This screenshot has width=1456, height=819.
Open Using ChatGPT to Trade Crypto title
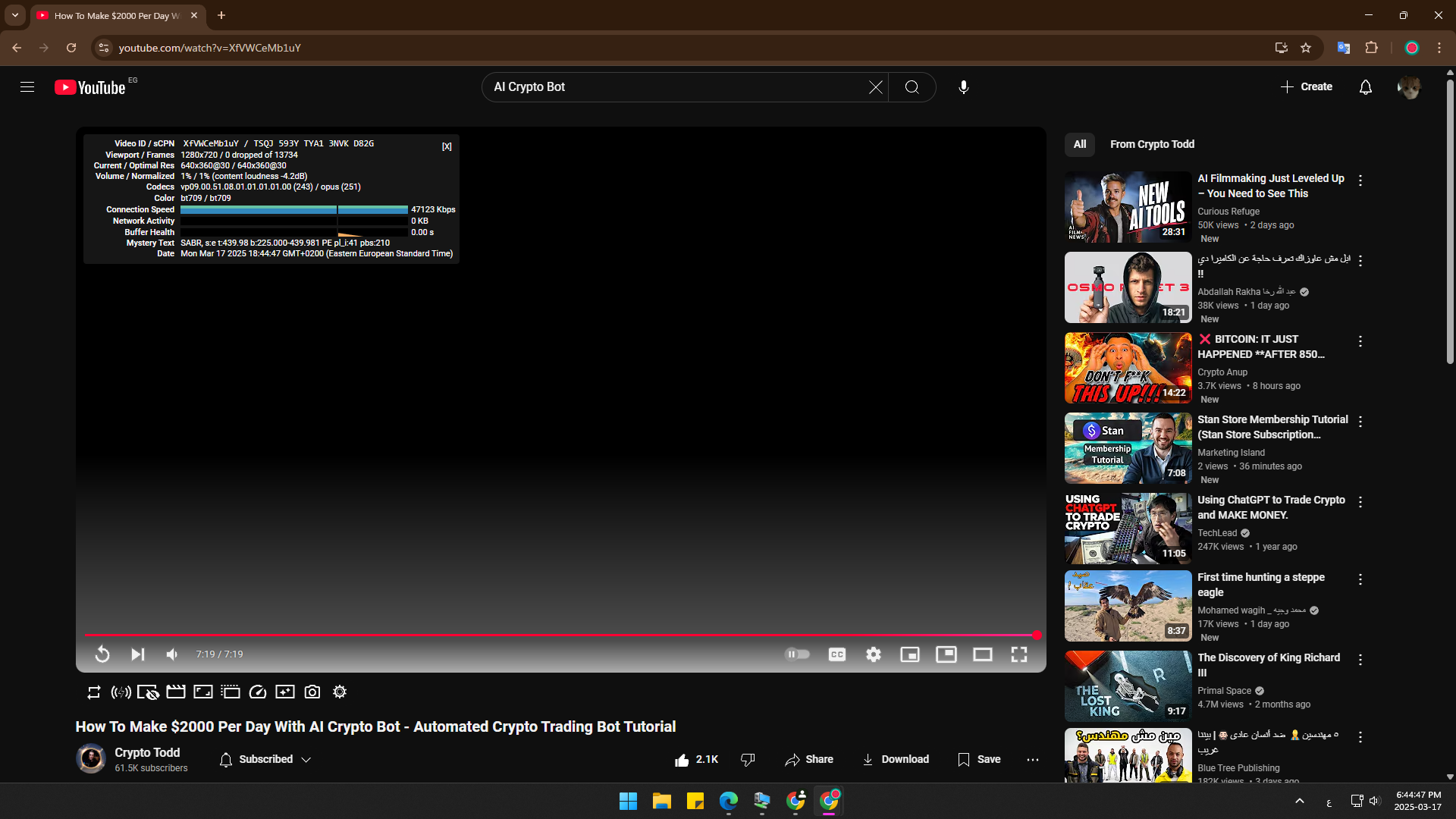pos(1271,507)
